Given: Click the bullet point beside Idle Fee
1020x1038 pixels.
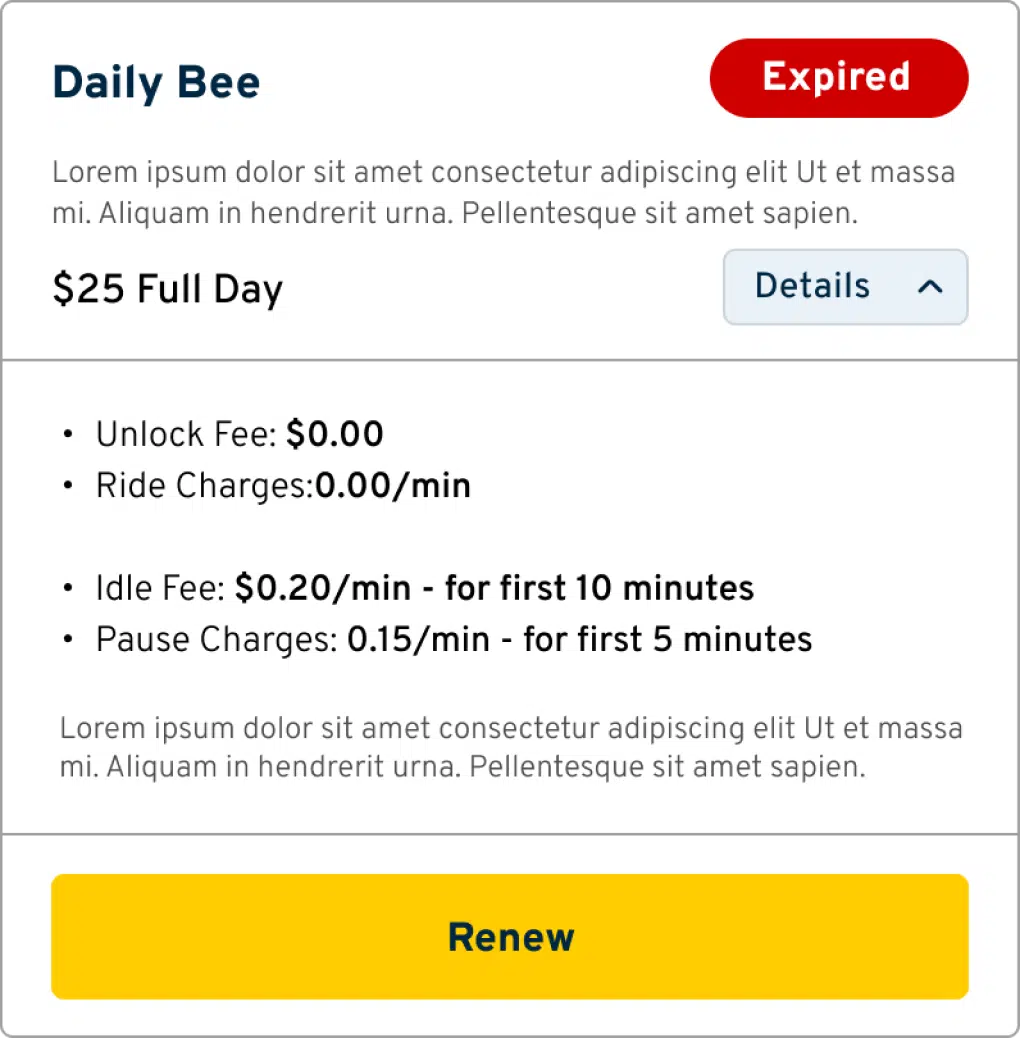Looking at the screenshot, I should (68, 588).
